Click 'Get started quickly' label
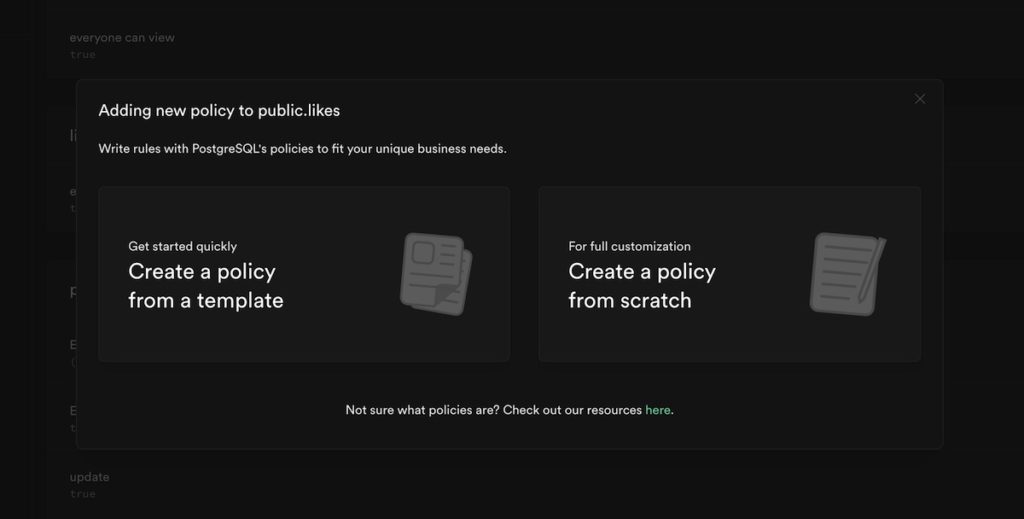Viewport: 1024px width, 519px height. [x=183, y=246]
